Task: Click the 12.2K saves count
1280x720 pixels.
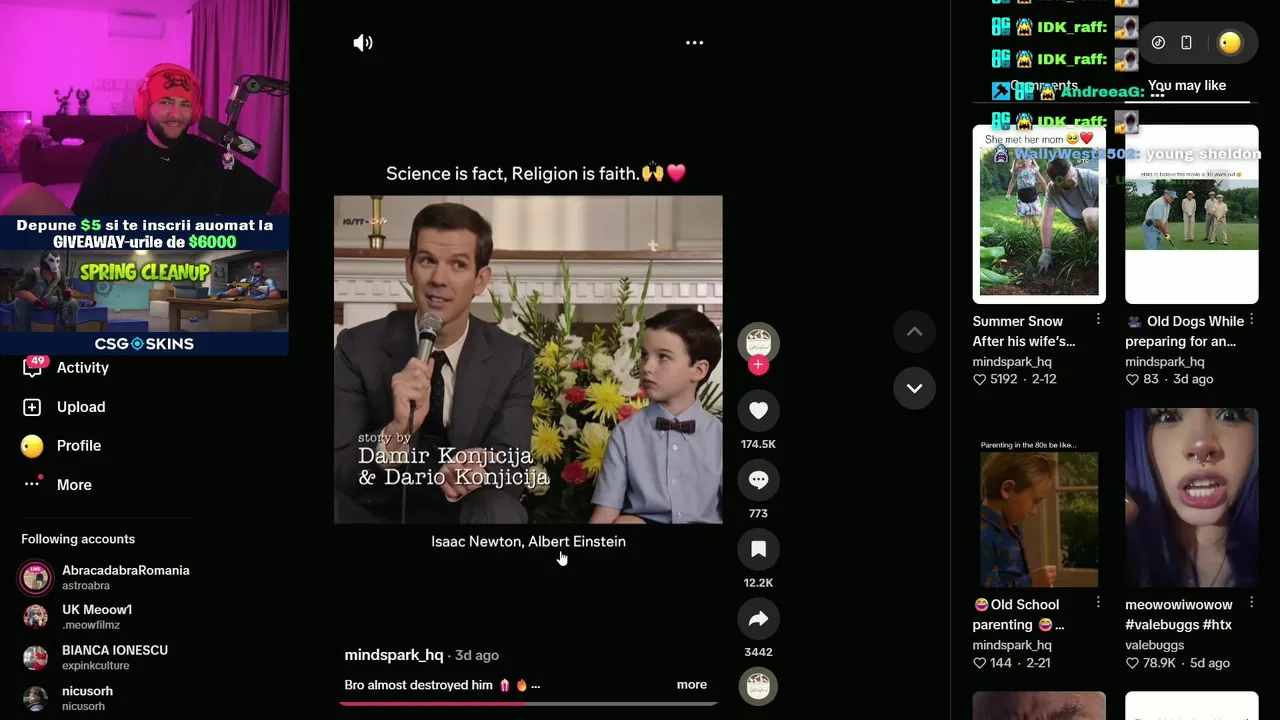Action: (758, 583)
